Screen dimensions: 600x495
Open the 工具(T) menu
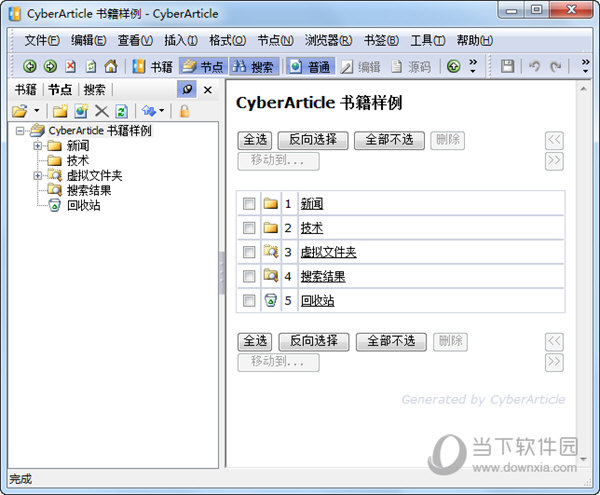click(428, 40)
